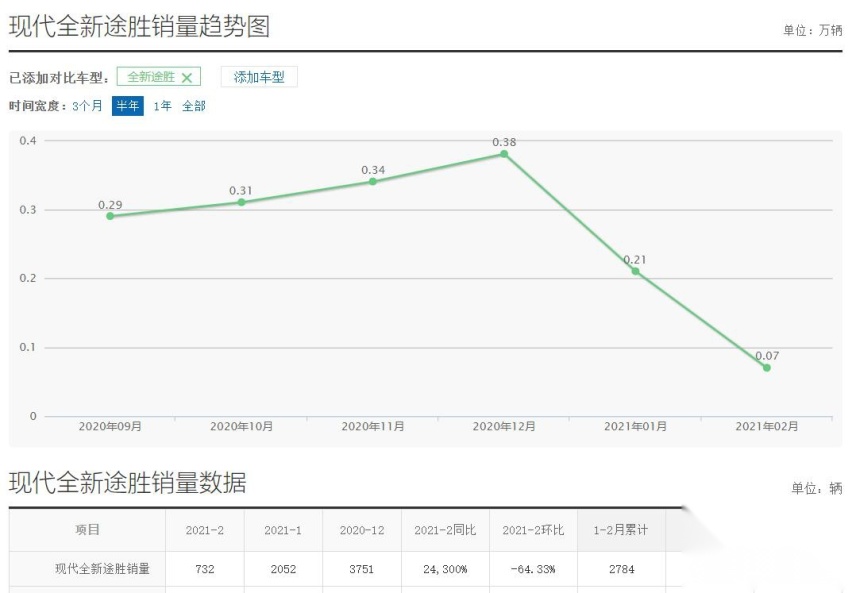Image resolution: width=852 pixels, height=593 pixels.
Task: Click the 2052 sales cell
Action: [x=283, y=570]
